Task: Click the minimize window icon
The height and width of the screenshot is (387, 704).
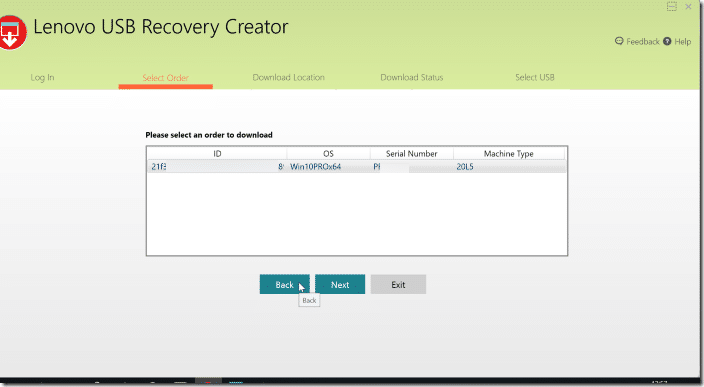Action: pos(672,6)
